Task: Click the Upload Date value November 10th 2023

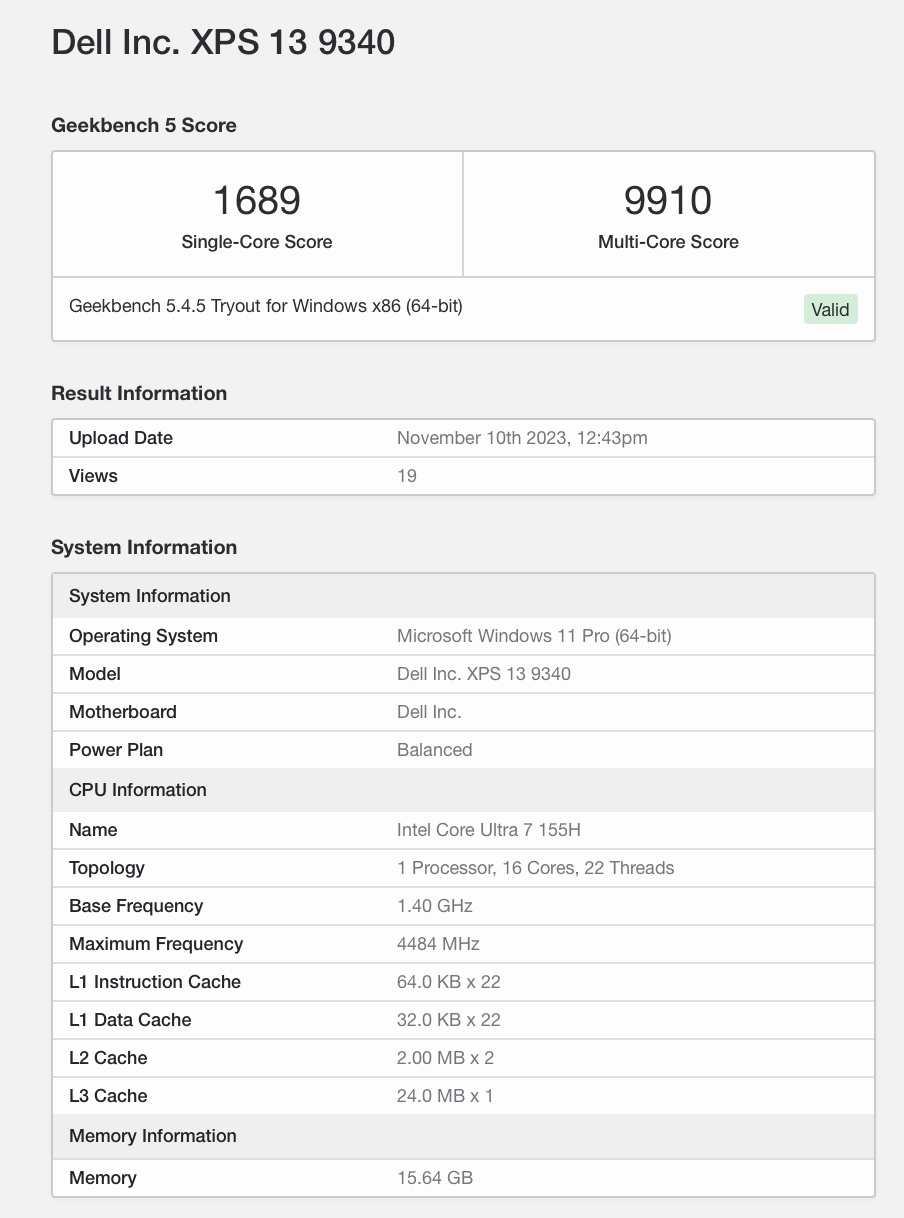Action: point(522,438)
